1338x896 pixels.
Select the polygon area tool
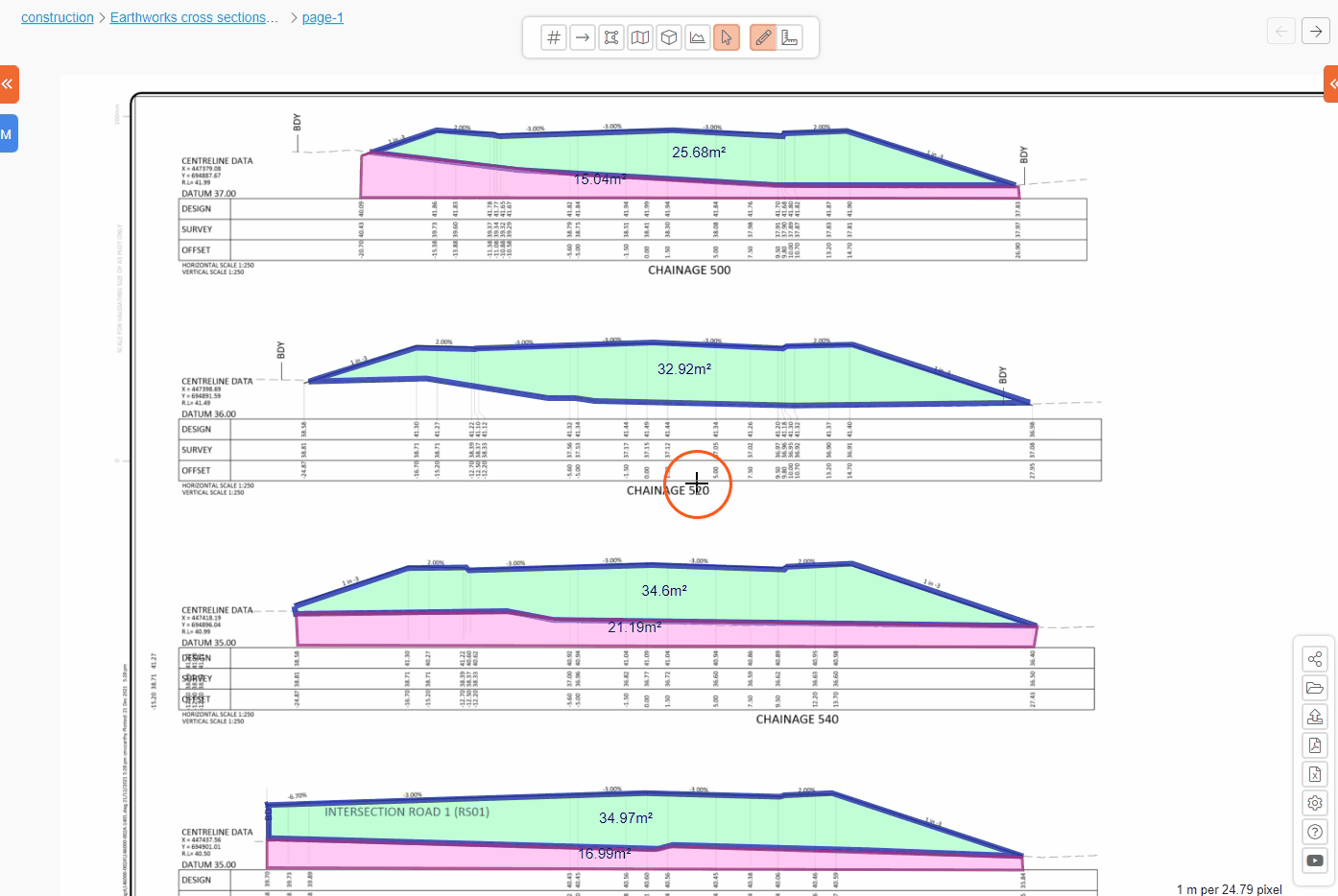pos(611,37)
